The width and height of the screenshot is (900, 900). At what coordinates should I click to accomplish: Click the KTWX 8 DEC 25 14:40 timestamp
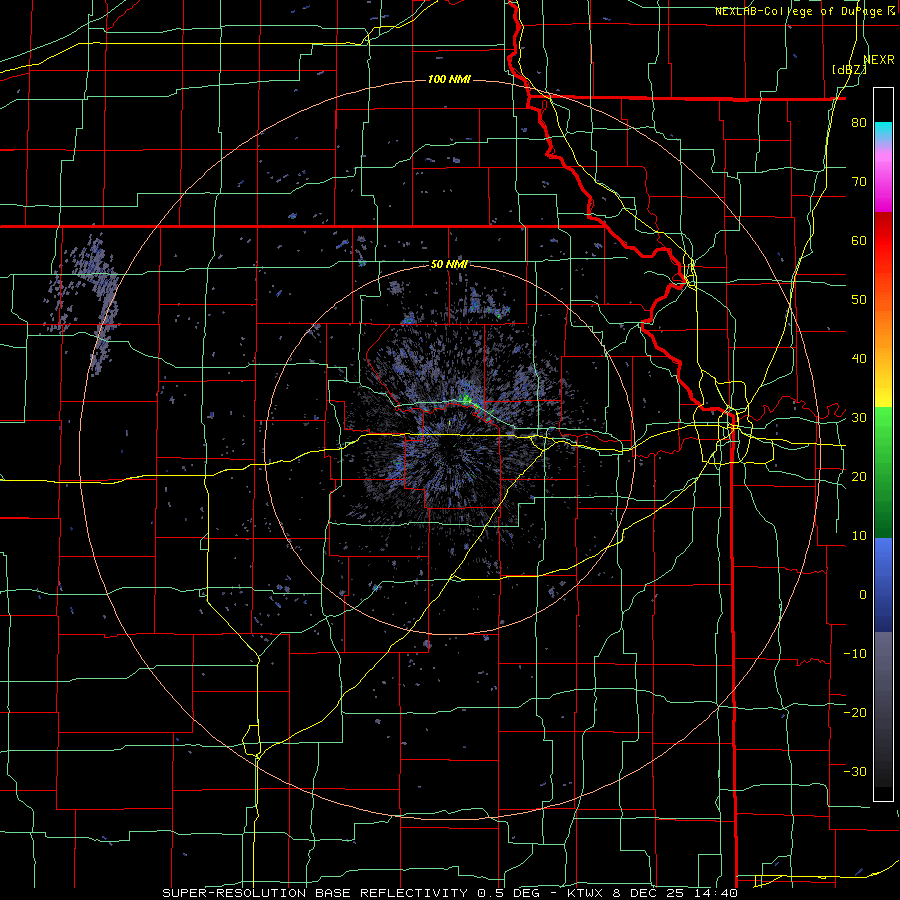point(652,893)
